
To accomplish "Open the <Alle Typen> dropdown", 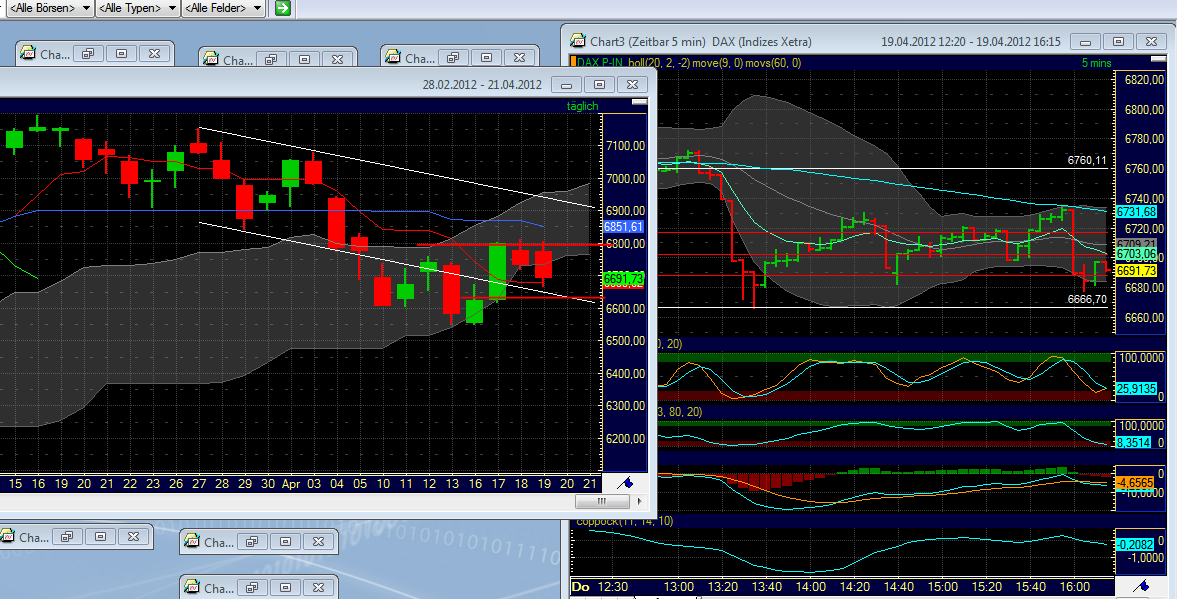I will tap(137, 8).
